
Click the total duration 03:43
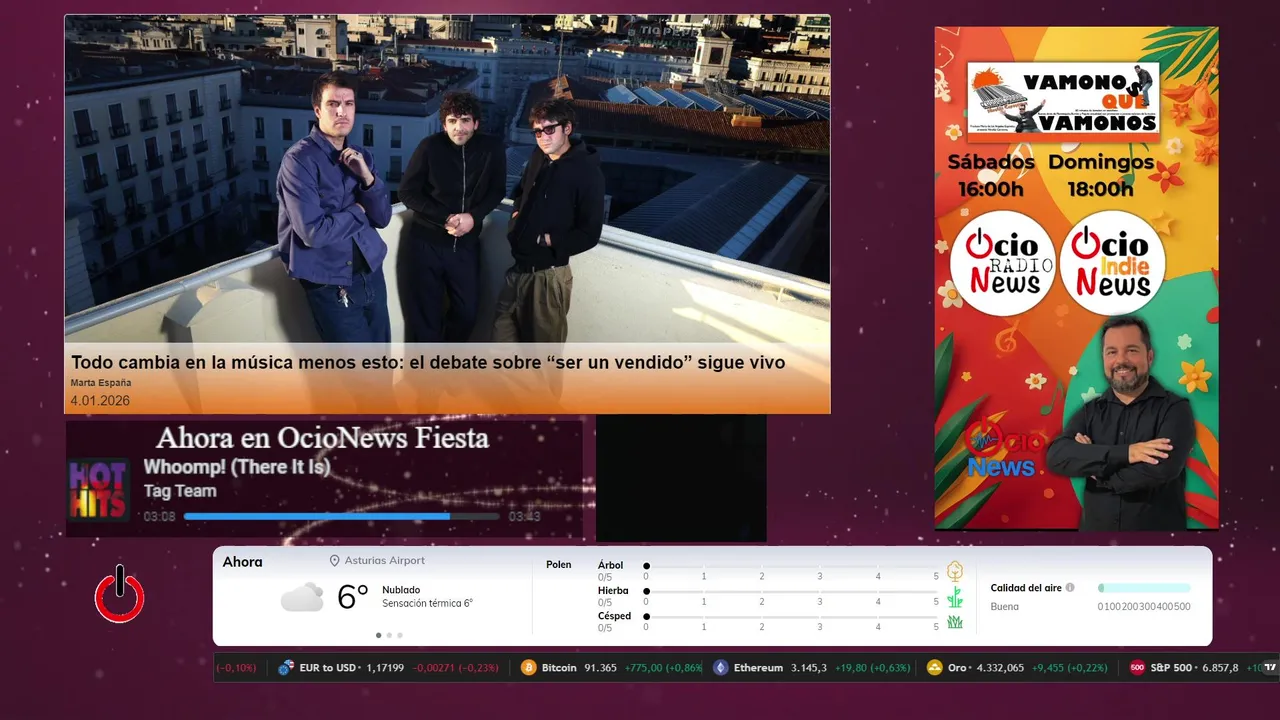point(524,517)
